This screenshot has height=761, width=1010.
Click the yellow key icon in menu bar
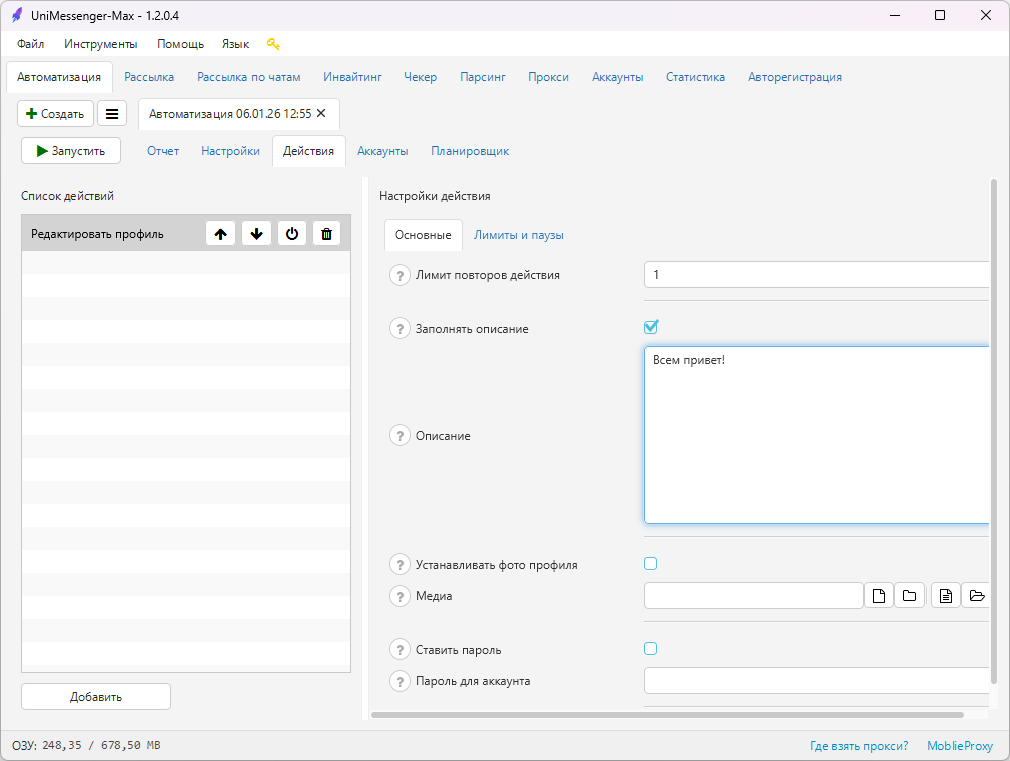(x=273, y=44)
